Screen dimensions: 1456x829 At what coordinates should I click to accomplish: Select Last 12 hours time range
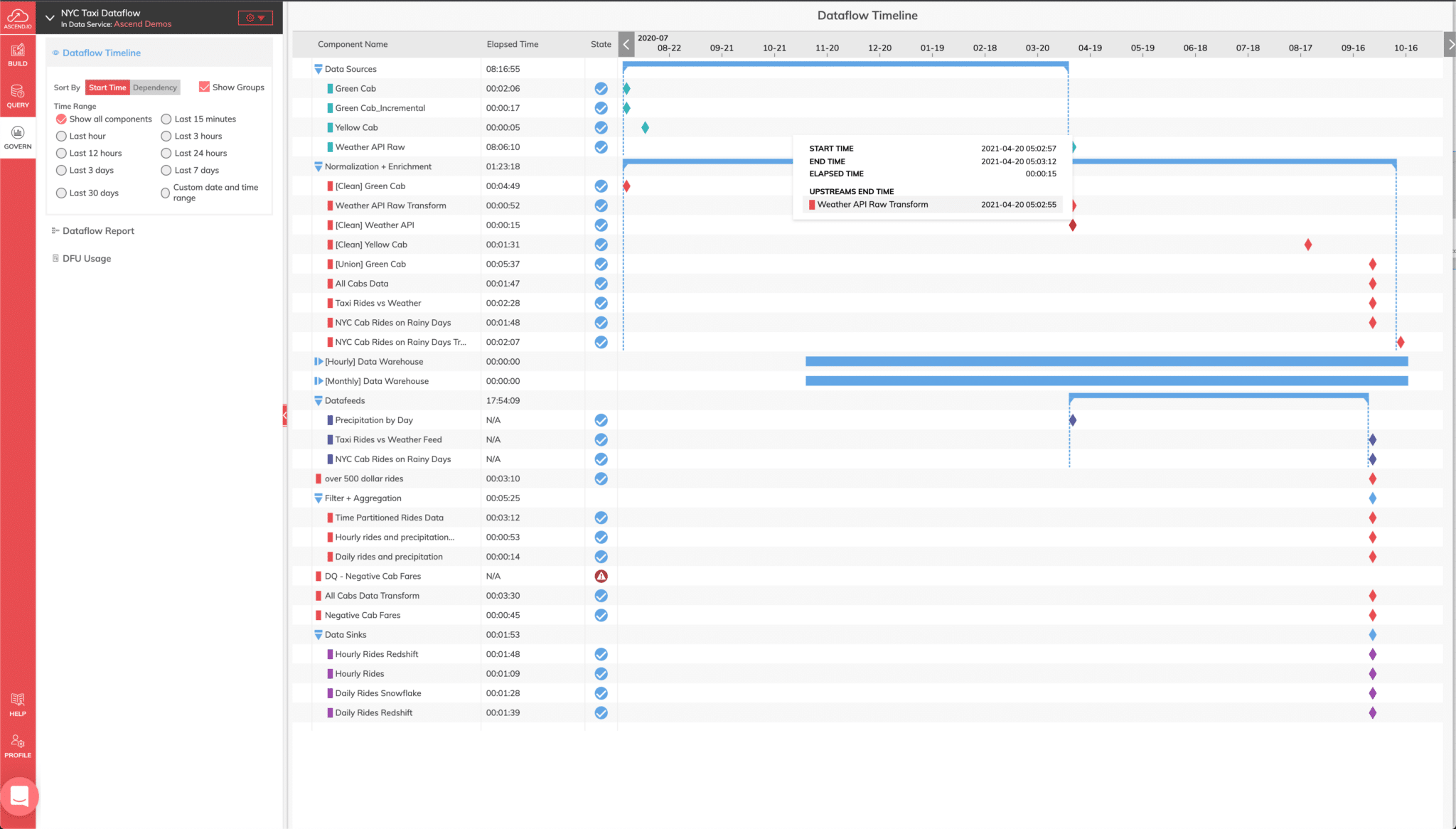(x=61, y=153)
